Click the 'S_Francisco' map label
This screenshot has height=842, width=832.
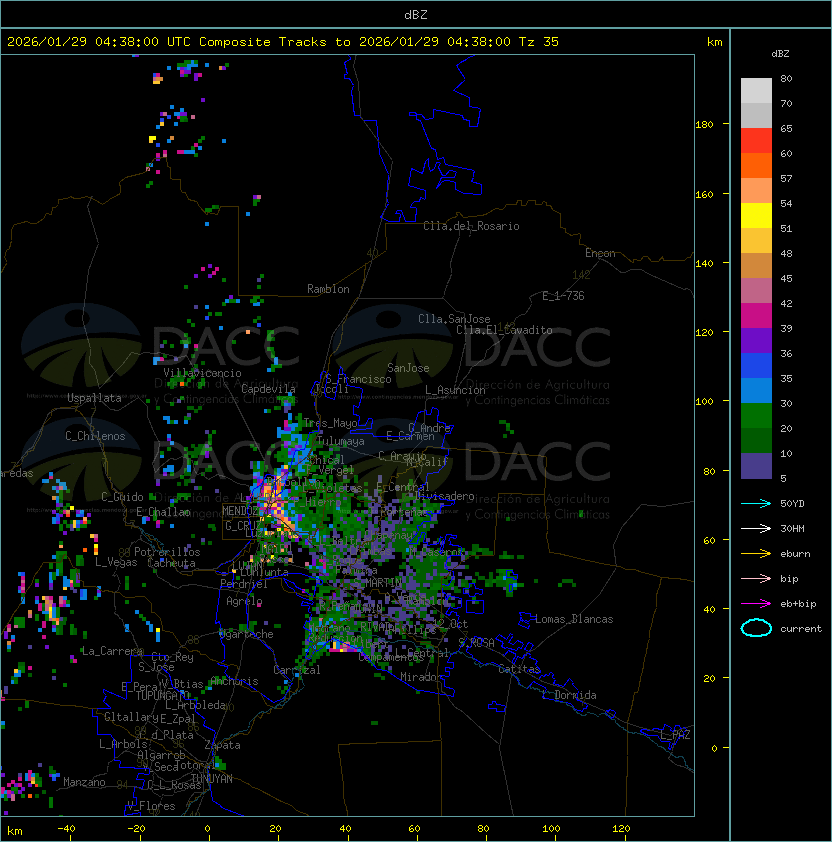[358, 379]
